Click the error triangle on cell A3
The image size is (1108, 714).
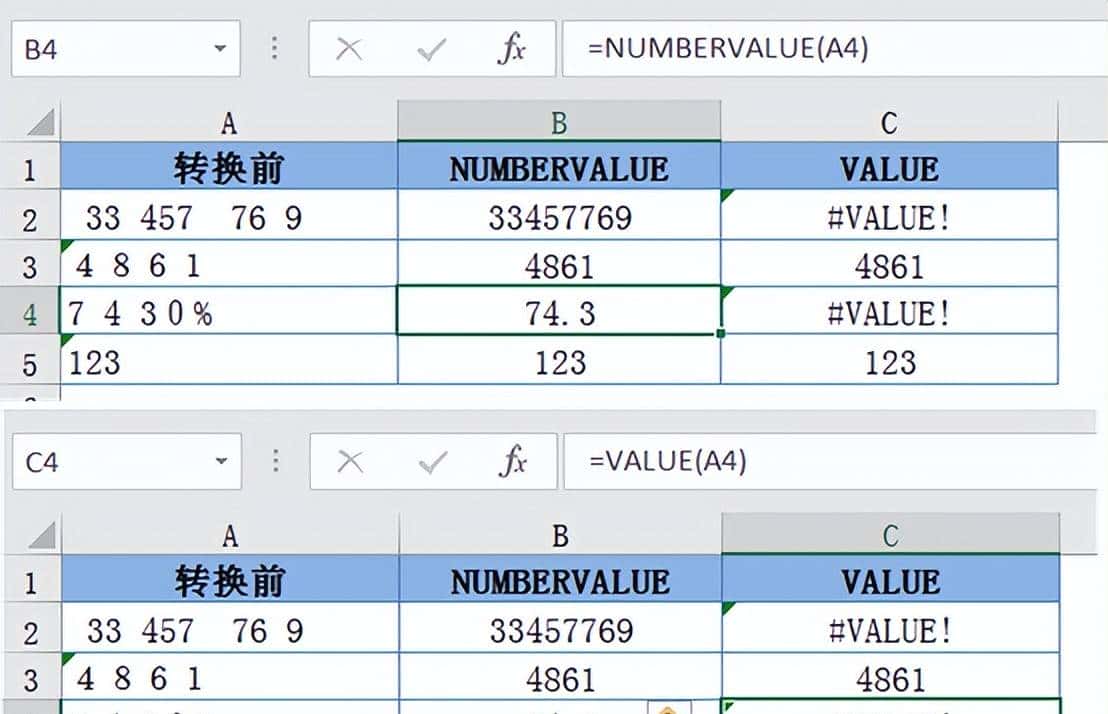pos(64,248)
